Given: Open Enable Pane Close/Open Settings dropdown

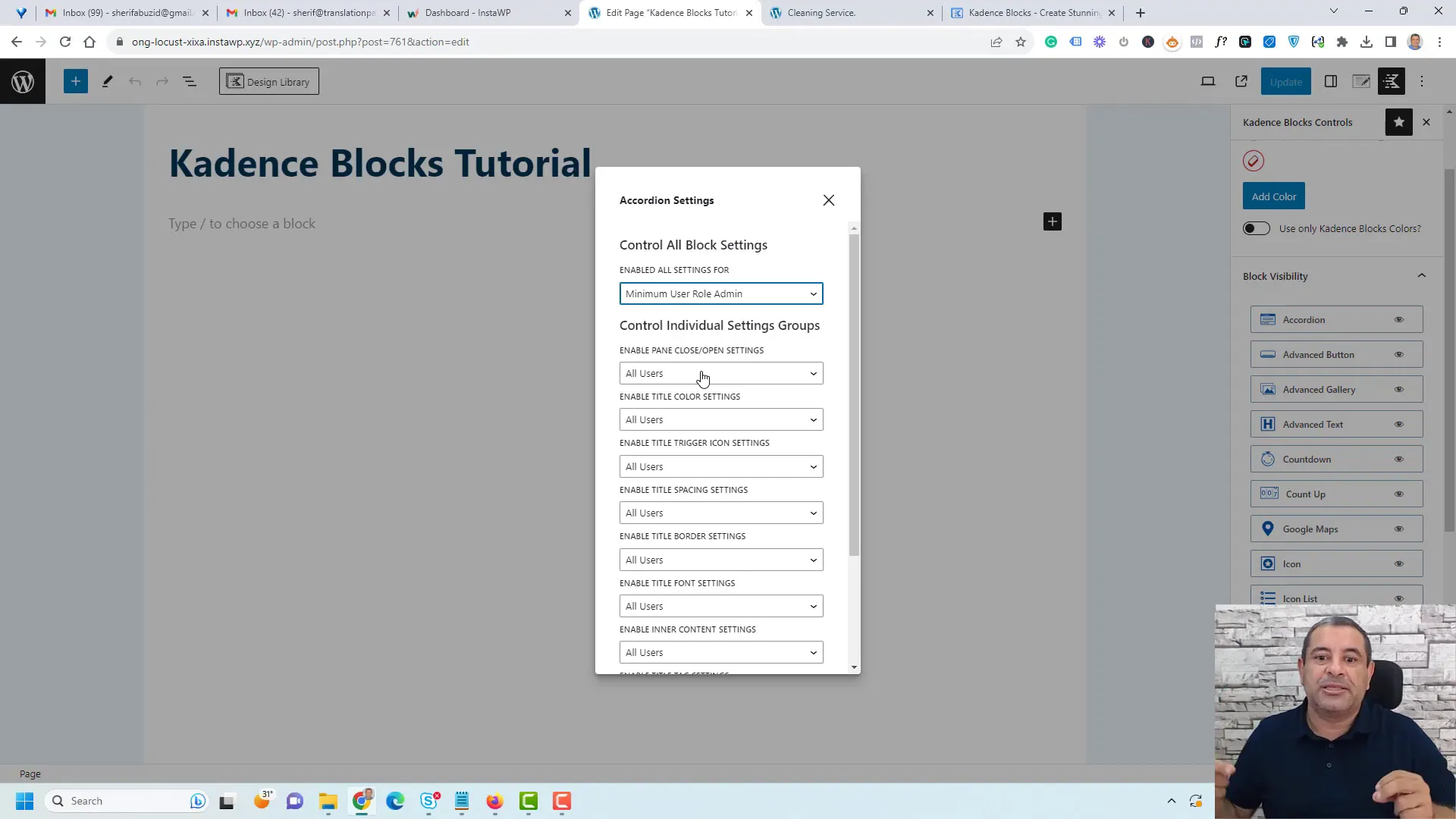Looking at the screenshot, I should [721, 373].
